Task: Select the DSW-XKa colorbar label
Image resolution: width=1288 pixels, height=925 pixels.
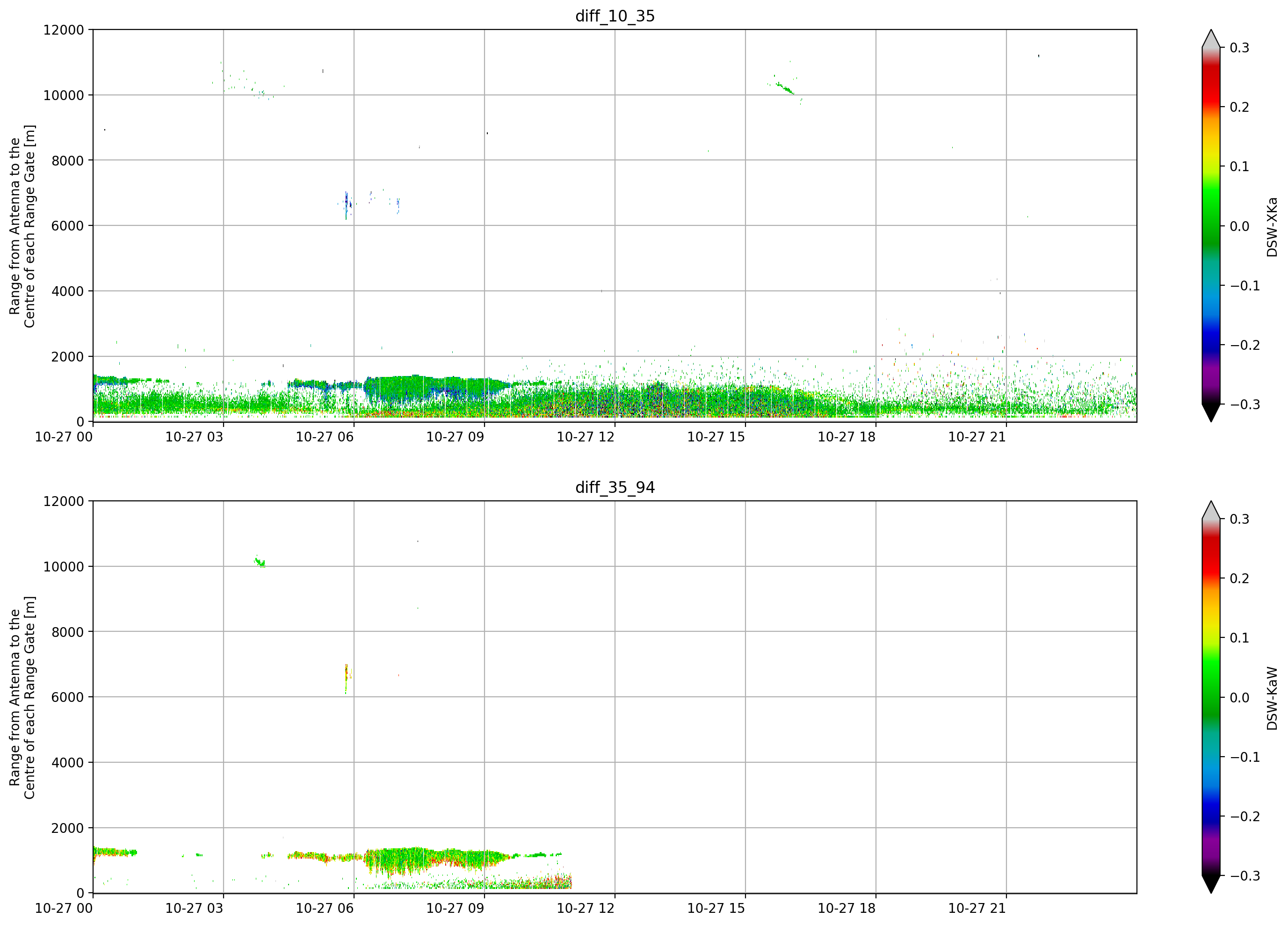Action: click(x=1272, y=226)
